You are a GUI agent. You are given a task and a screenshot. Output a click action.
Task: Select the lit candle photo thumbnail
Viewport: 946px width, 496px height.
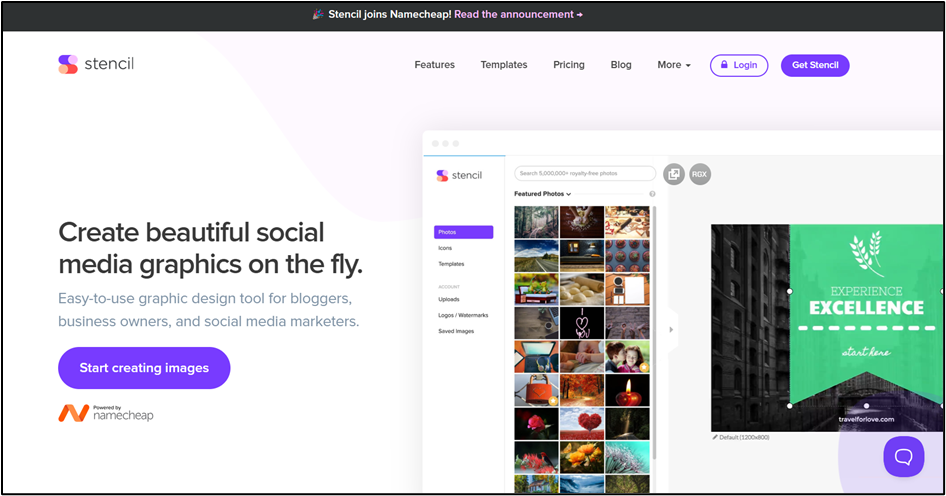pos(627,390)
